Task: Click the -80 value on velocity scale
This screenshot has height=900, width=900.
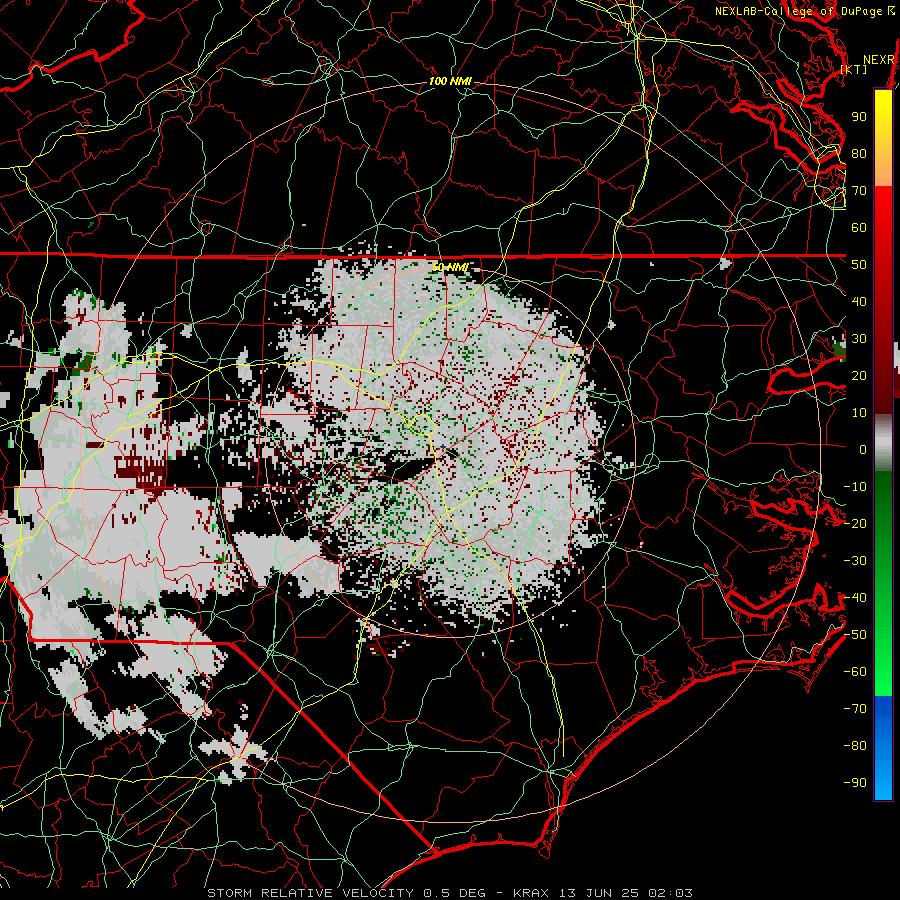Action: 855,746
